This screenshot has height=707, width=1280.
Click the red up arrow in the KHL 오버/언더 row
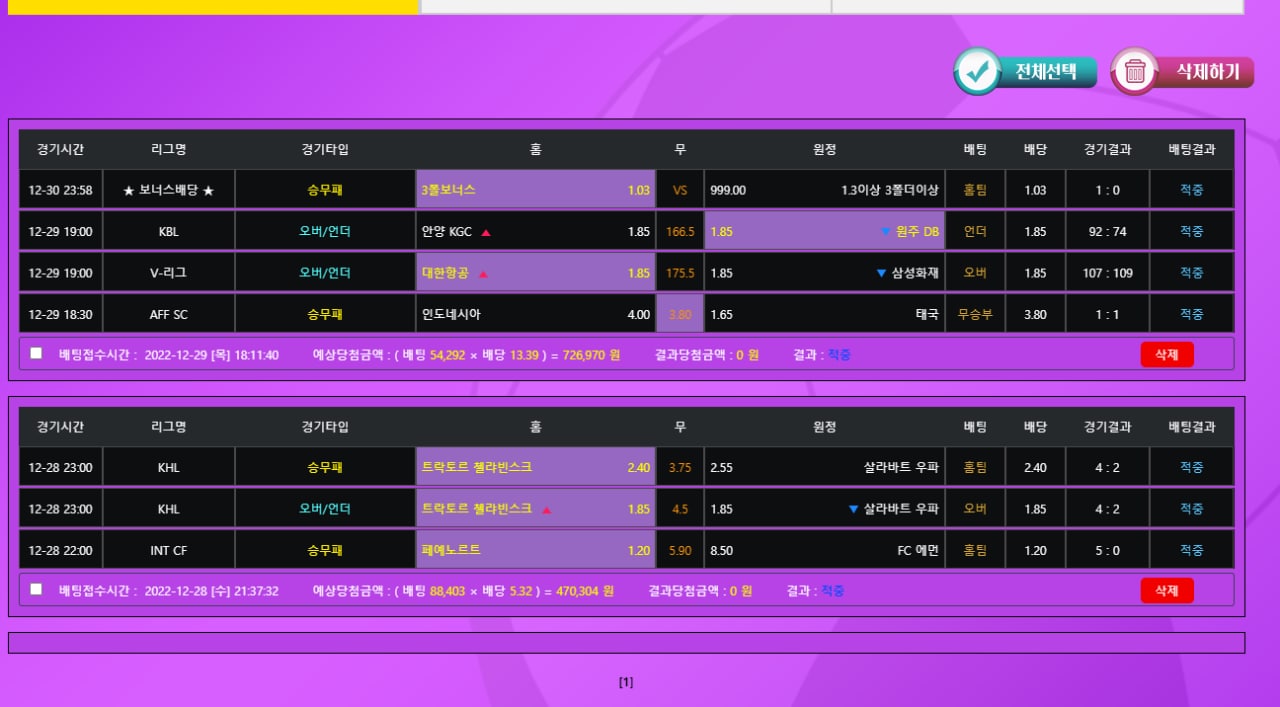coord(546,509)
